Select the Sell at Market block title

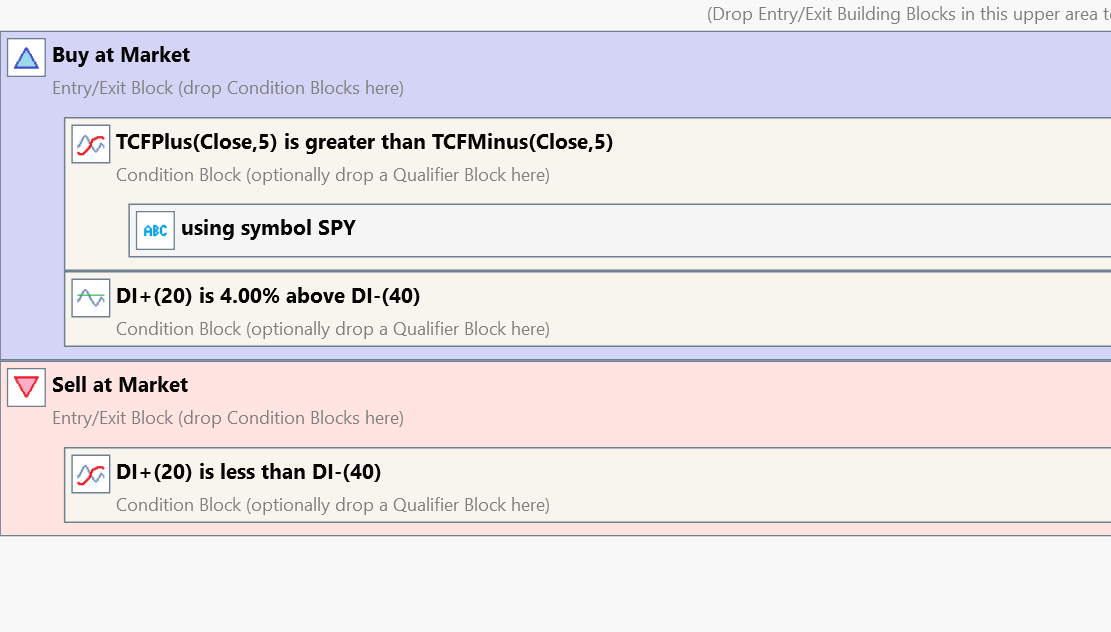pyautogui.click(x=120, y=385)
